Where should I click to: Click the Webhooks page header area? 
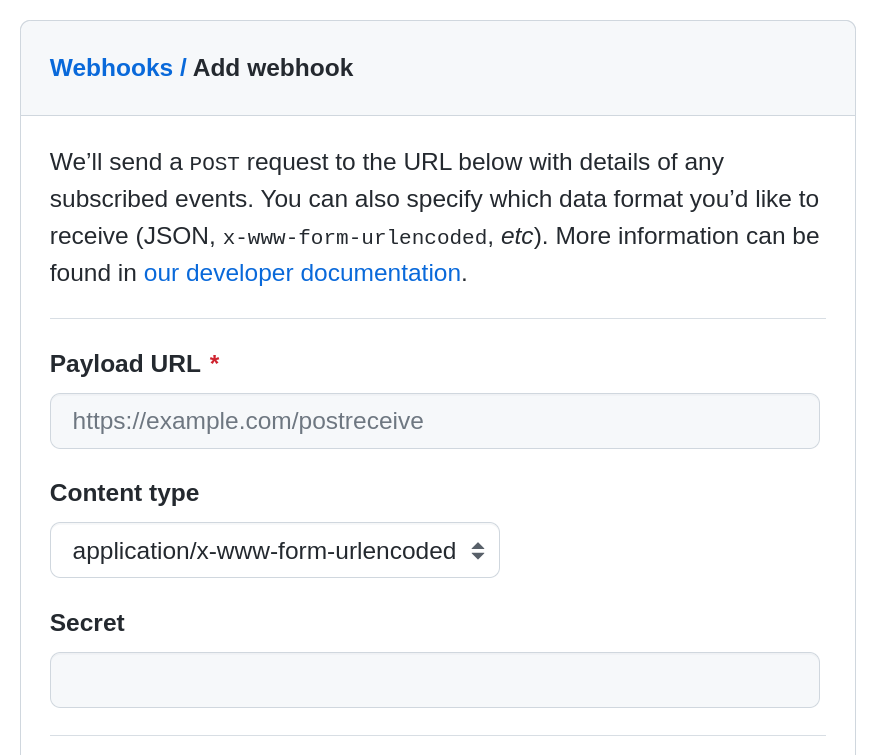[111, 67]
